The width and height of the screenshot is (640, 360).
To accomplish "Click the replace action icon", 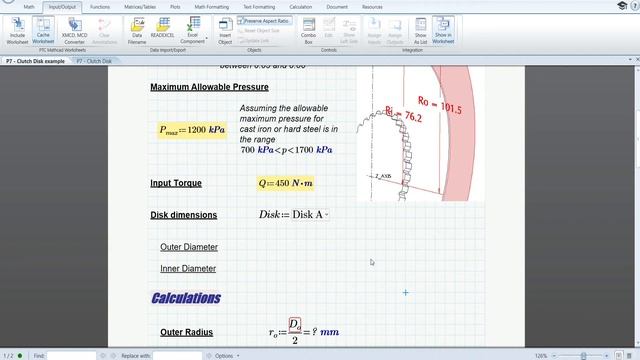I will point(209,356).
